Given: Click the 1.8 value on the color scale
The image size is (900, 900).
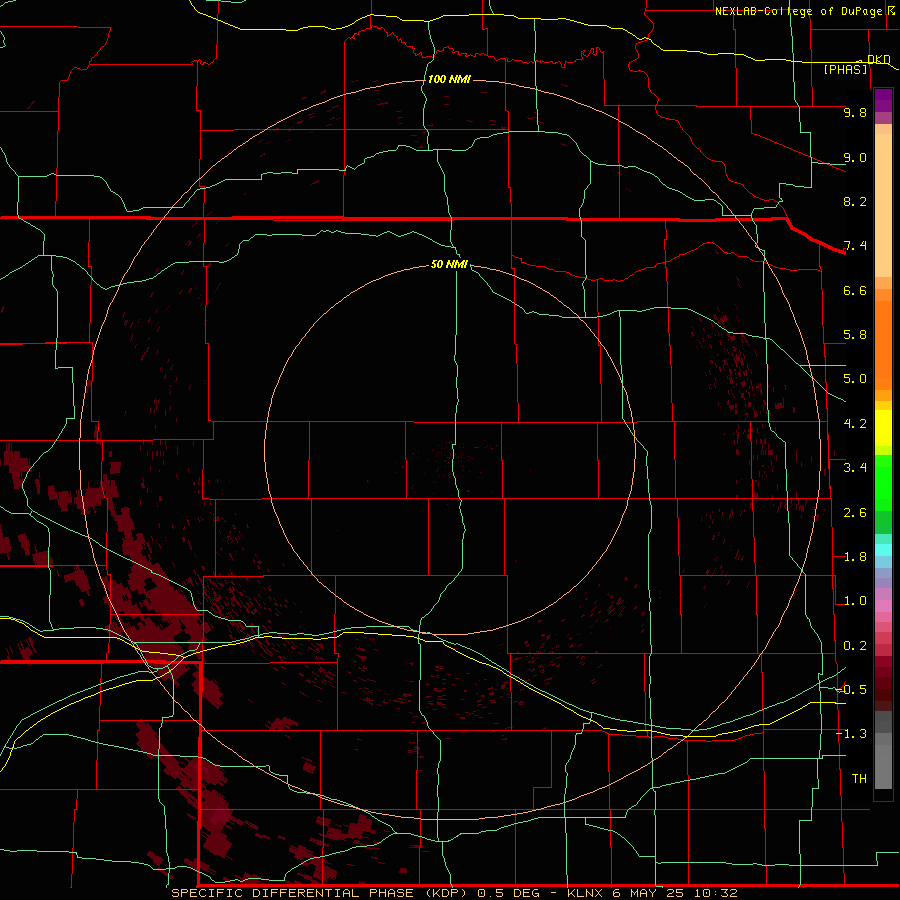Looking at the screenshot, I should point(855,557).
